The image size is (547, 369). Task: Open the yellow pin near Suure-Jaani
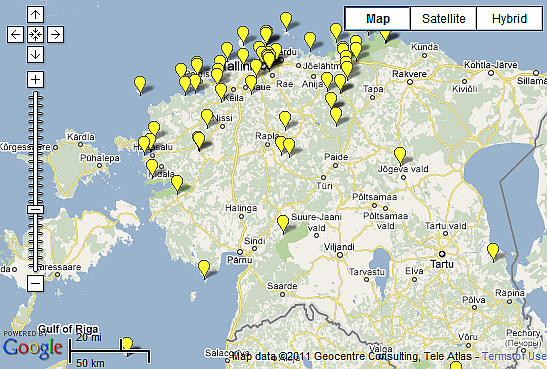(283, 225)
